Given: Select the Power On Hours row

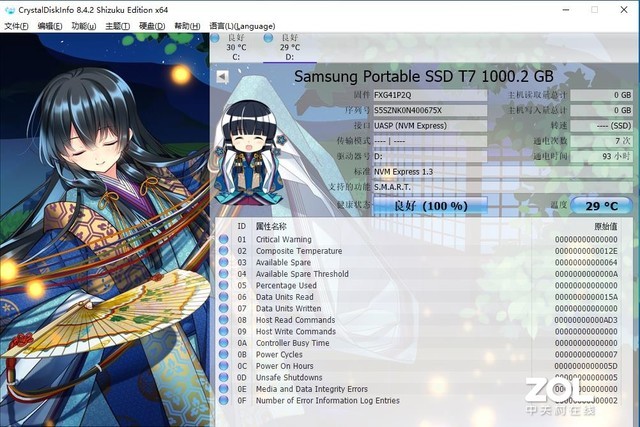Looking at the screenshot, I should click(x=418, y=366).
